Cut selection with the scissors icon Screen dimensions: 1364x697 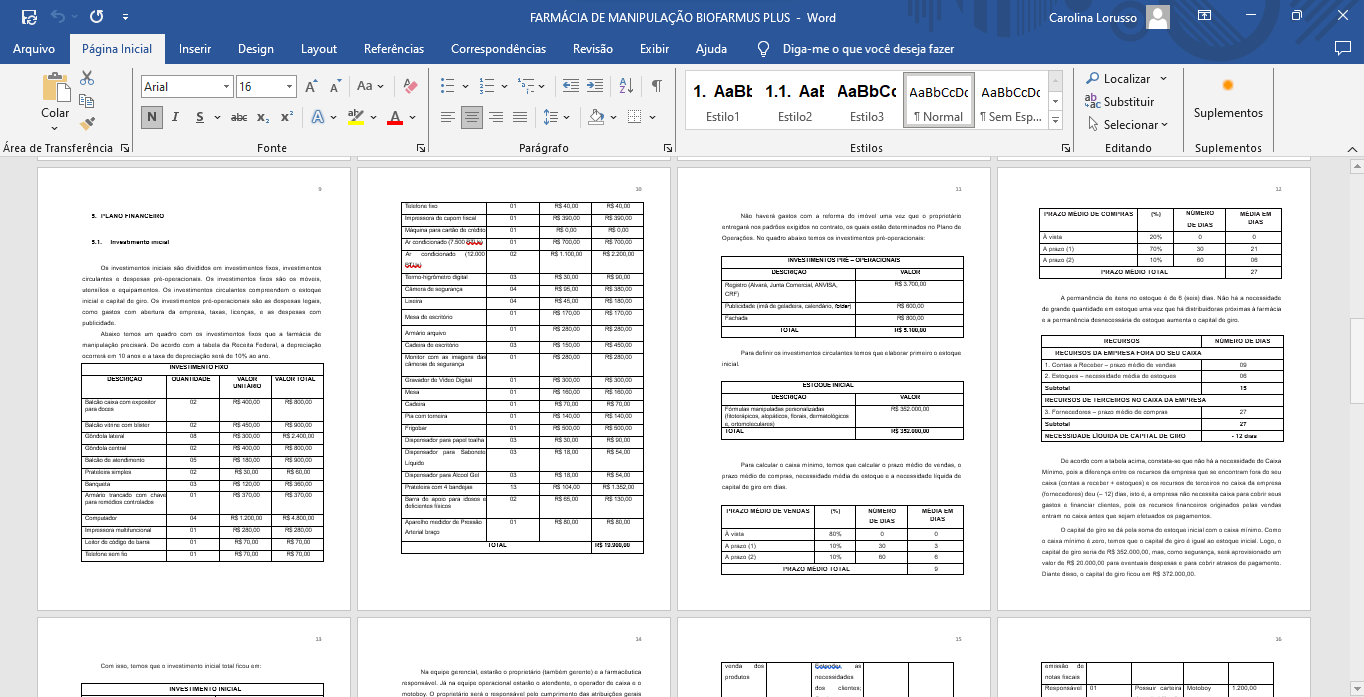pyautogui.click(x=87, y=78)
